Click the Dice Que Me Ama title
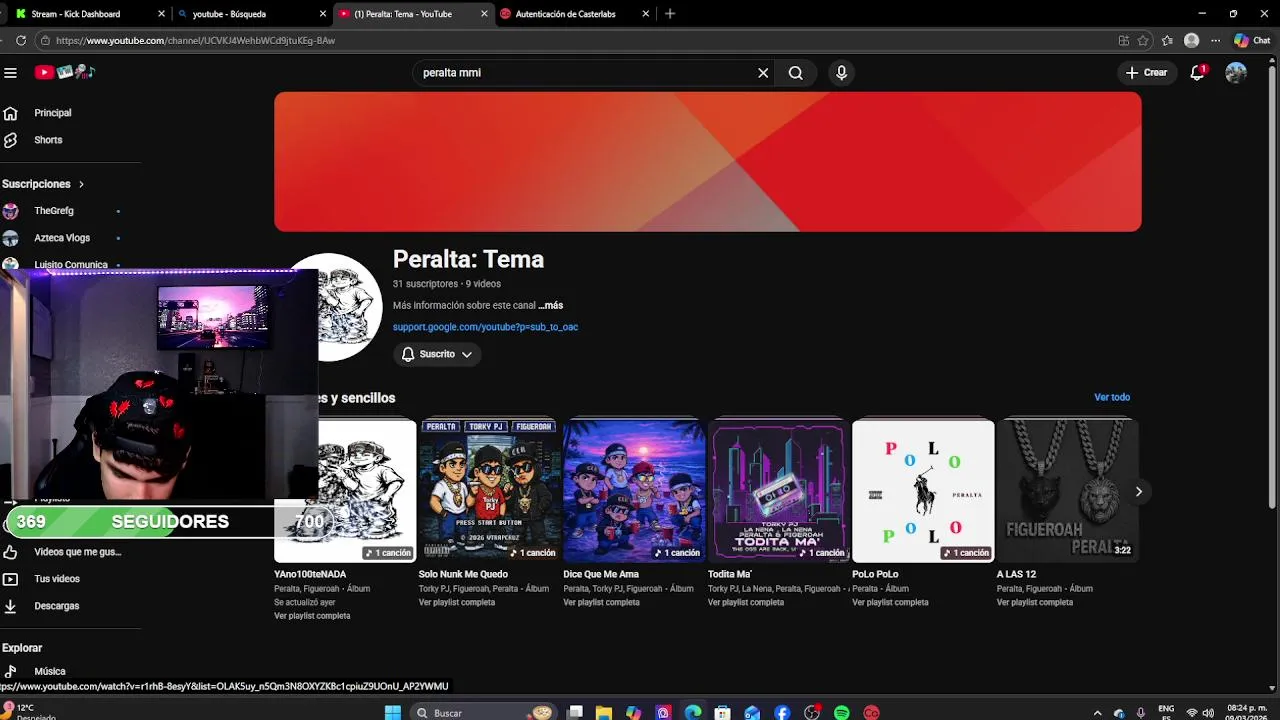Image resolution: width=1280 pixels, height=720 pixels. pyautogui.click(x=600, y=574)
